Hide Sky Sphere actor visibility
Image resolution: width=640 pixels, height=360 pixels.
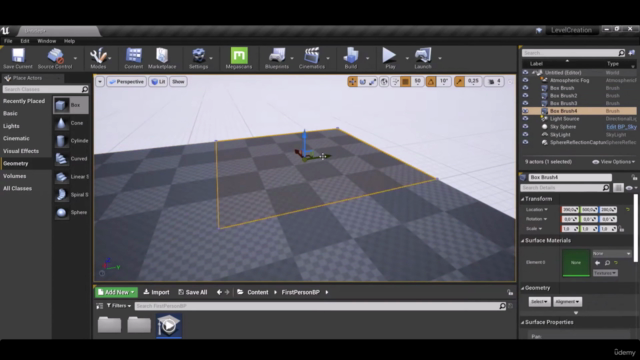point(525,127)
